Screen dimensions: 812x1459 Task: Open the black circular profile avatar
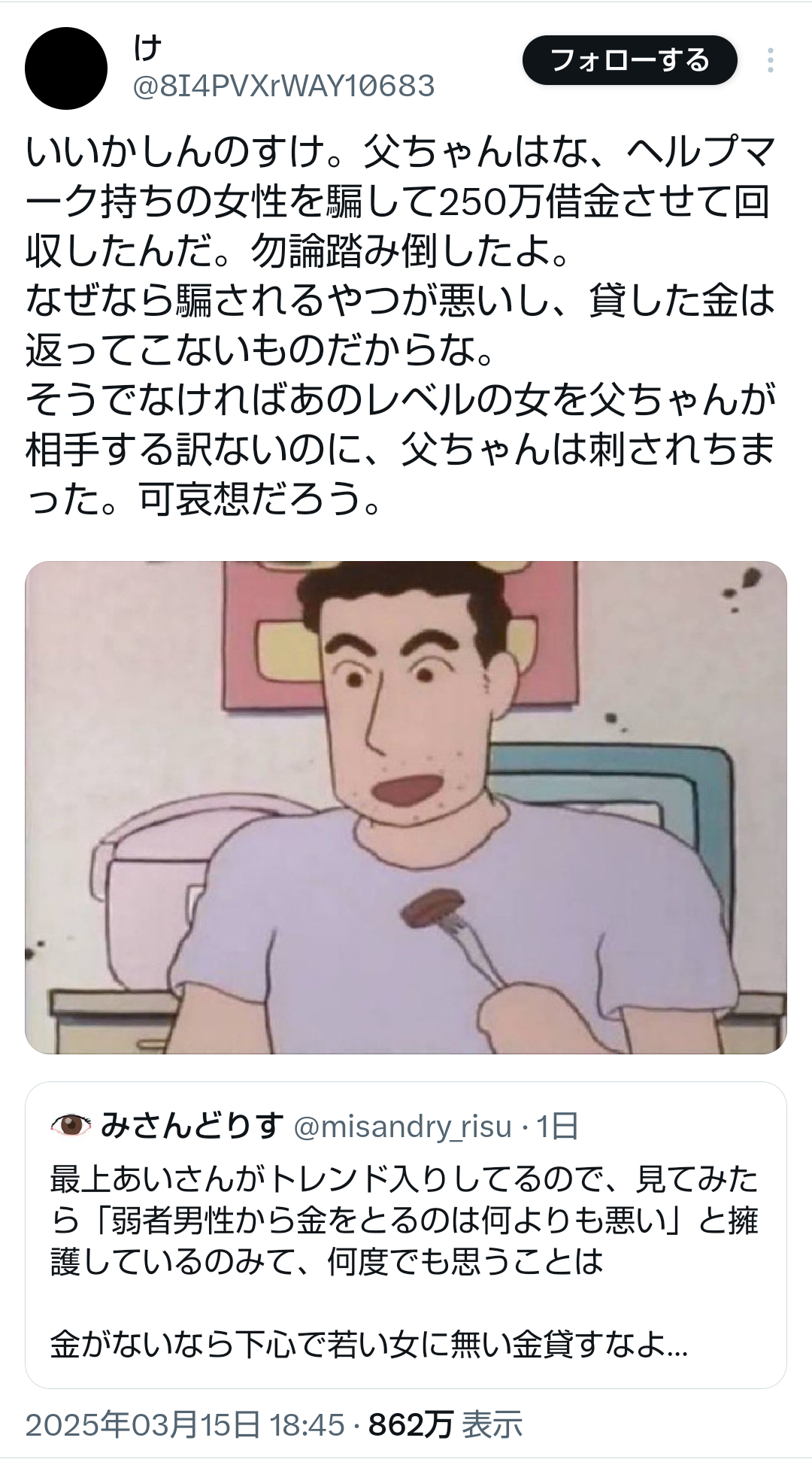(x=66, y=68)
